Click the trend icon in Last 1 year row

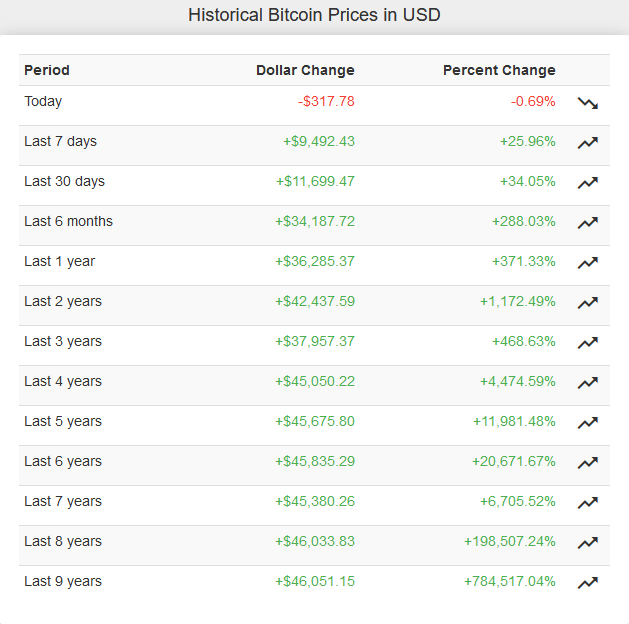(588, 263)
